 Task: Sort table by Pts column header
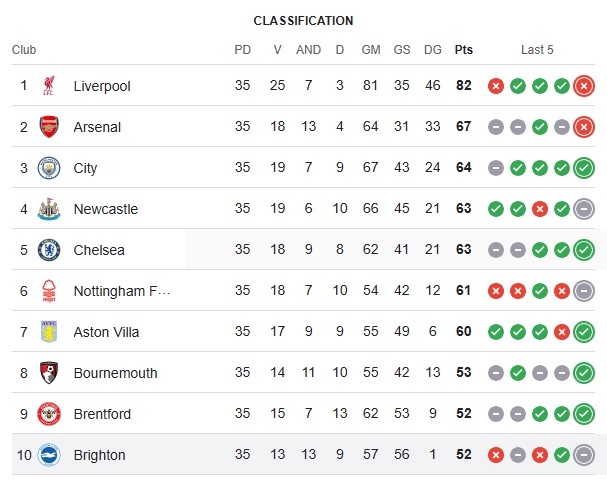coord(463,50)
